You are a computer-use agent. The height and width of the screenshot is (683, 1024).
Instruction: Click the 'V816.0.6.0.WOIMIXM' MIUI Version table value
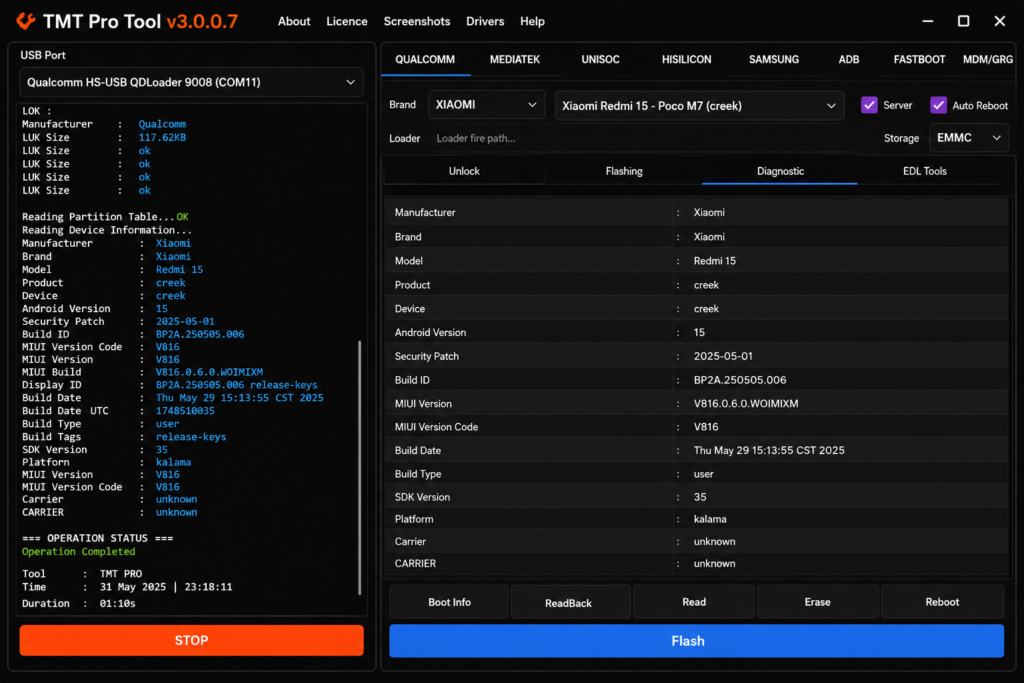(x=746, y=404)
